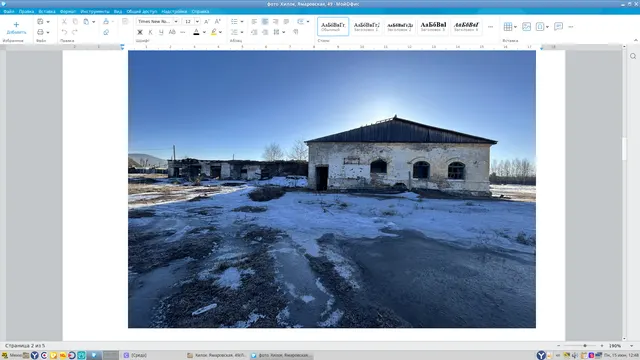This screenshot has height=360, width=640.
Task: Click the copy icon
Action: (x=75, y=22)
